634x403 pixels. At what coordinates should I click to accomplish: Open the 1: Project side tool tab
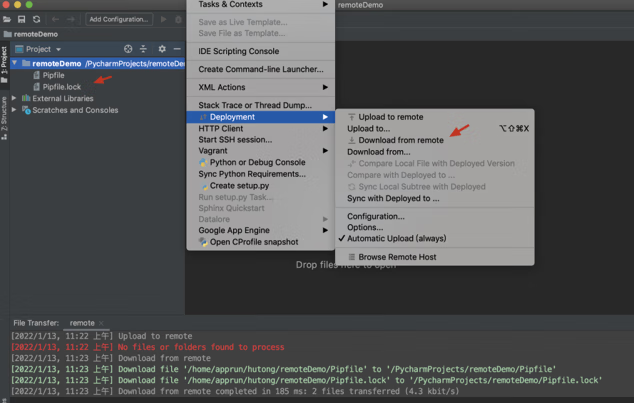click(4, 65)
